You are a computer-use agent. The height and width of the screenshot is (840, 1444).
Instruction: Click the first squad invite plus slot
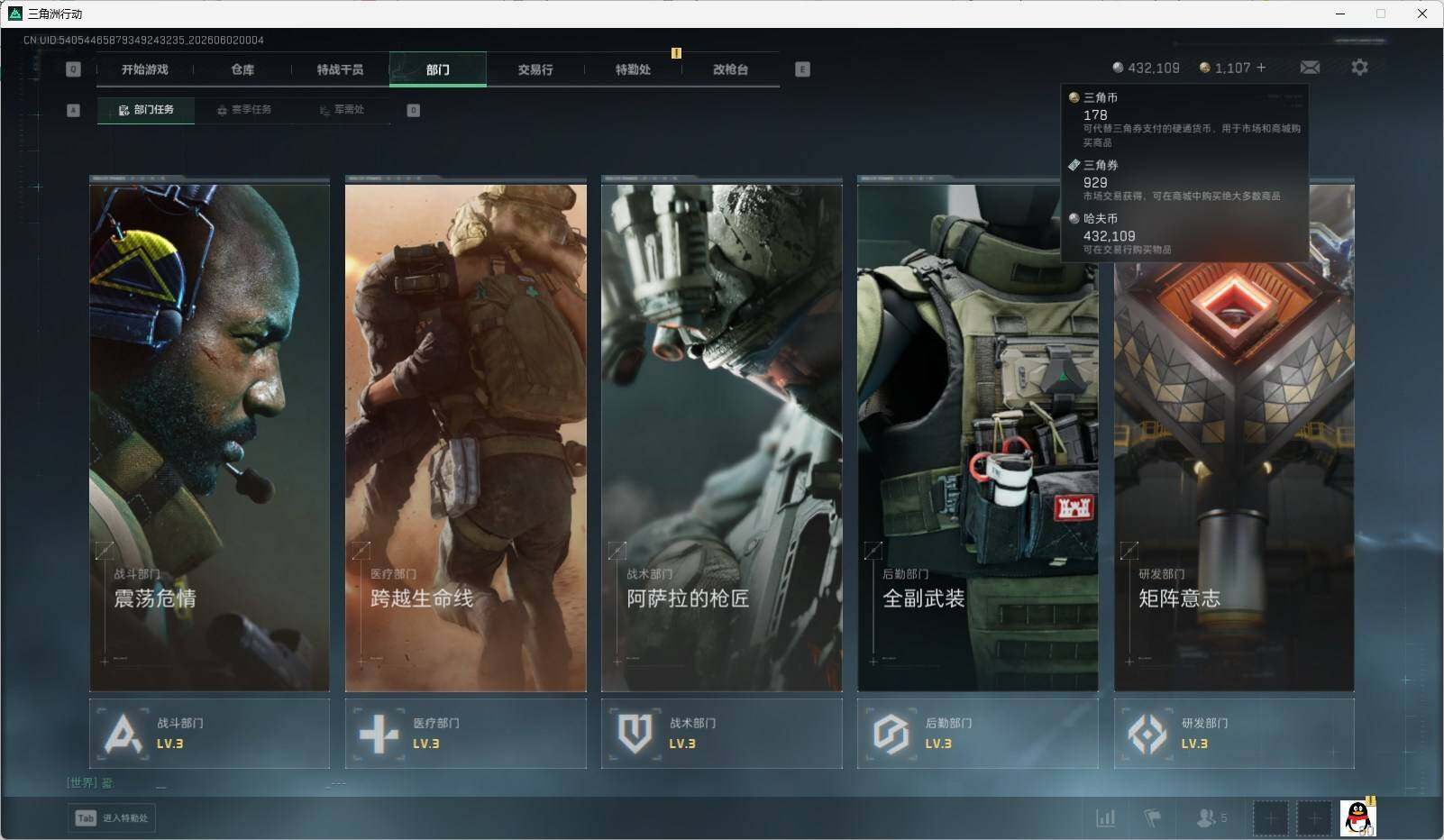(1270, 818)
